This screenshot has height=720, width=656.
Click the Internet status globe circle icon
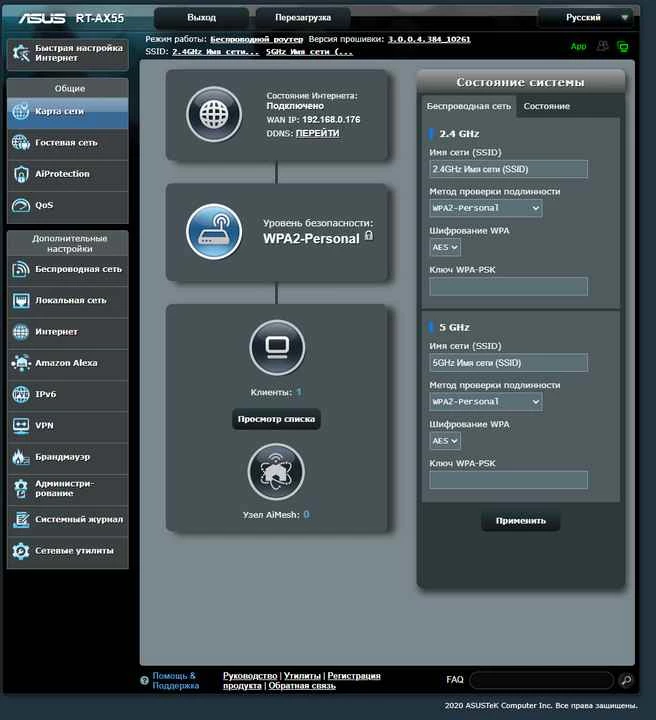[214, 114]
